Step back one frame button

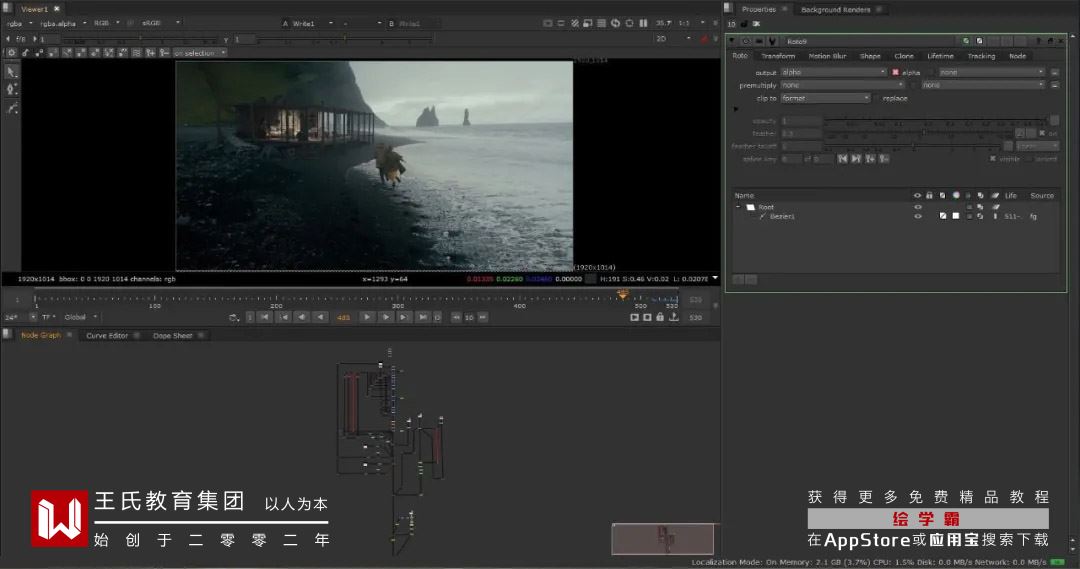tap(302, 317)
